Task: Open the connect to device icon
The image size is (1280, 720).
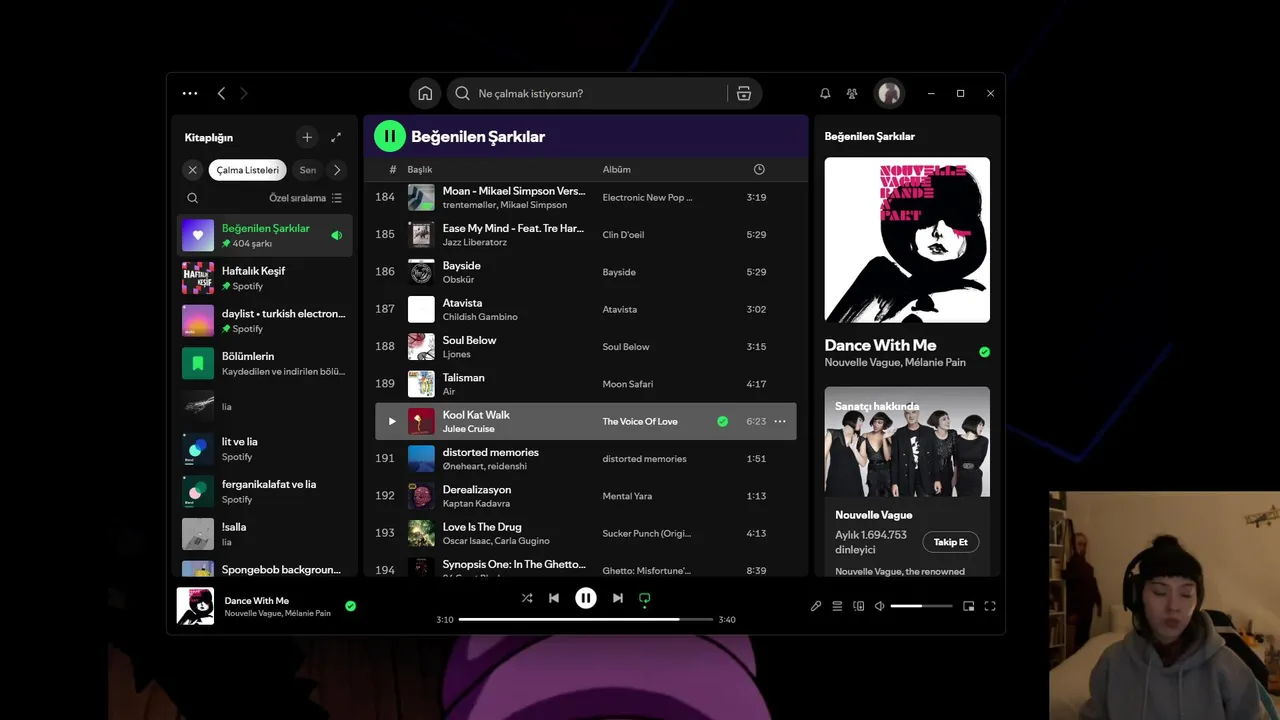Action: [x=858, y=606]
